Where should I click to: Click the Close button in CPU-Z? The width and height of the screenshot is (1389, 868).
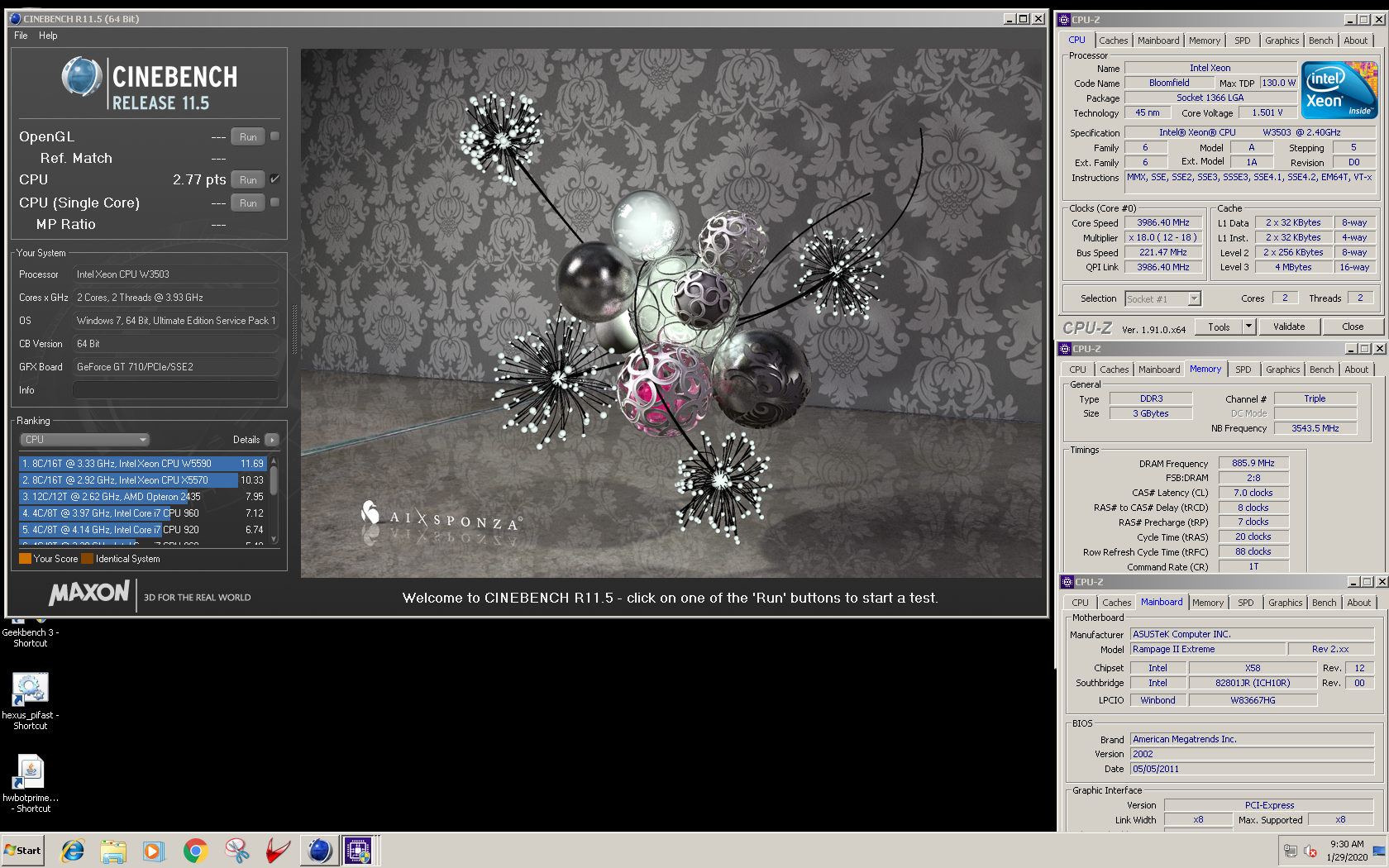point(1353,327)
